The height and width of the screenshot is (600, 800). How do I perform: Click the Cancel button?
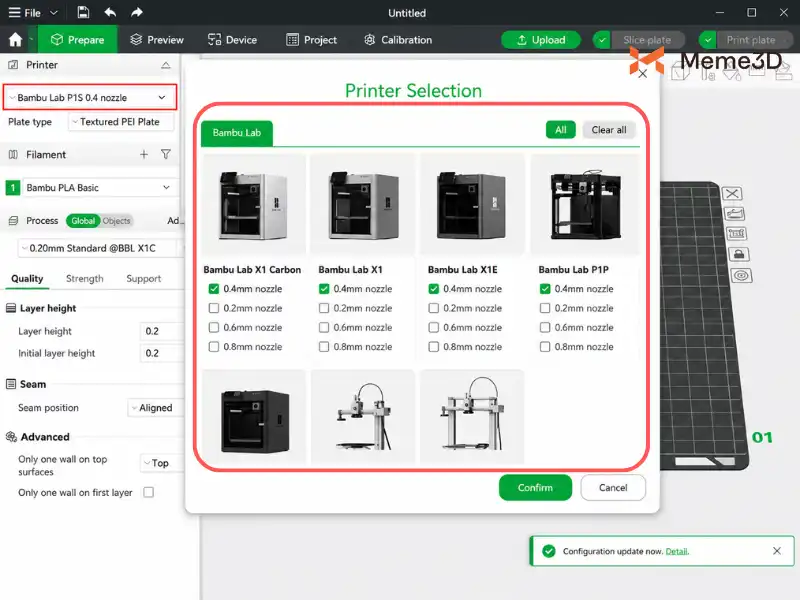[613, 488]
